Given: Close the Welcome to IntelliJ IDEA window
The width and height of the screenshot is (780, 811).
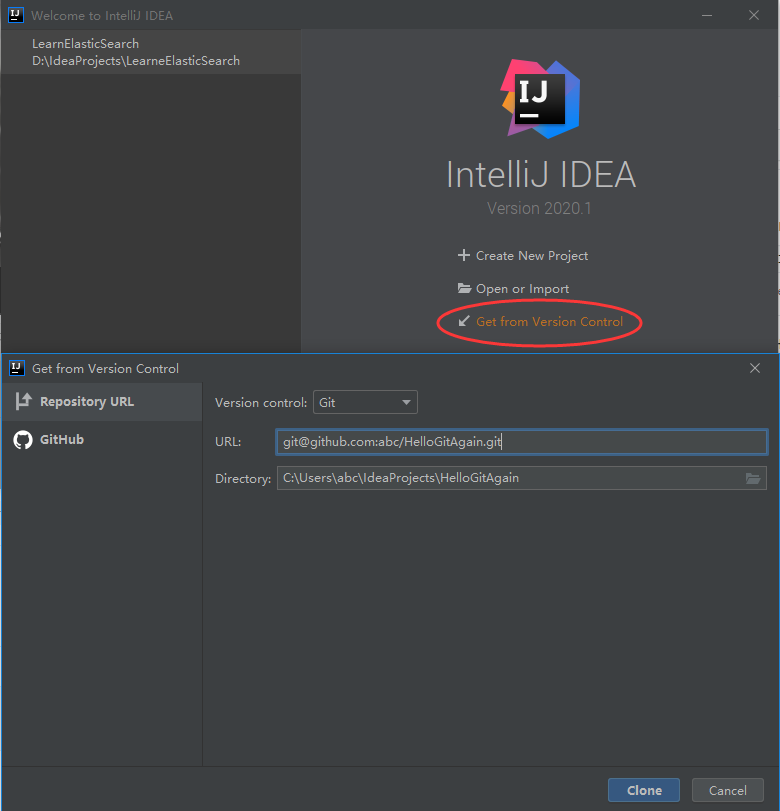Looking at the screenshot, I should (x=754, y=16).
